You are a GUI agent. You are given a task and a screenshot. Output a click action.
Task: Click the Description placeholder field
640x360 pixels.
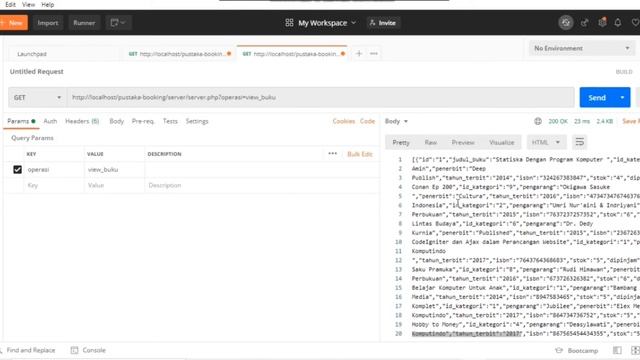click(261, 185)
